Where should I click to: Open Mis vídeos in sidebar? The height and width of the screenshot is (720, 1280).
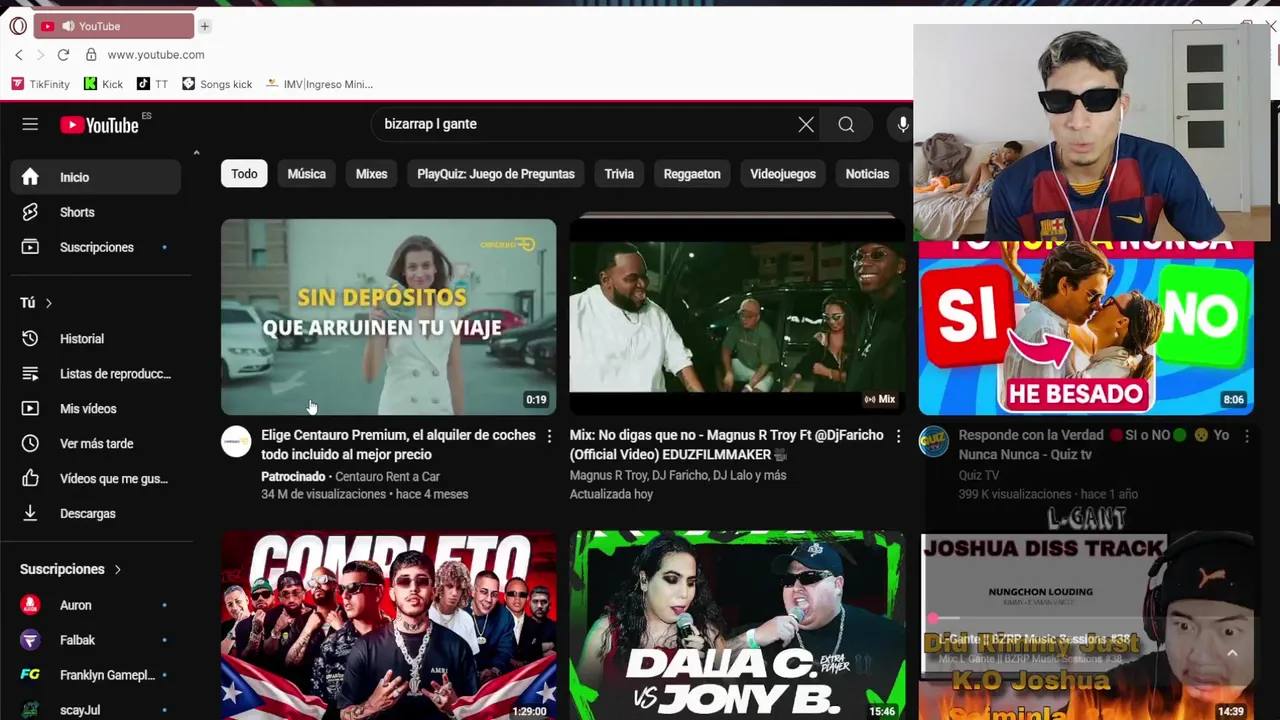click(96, 409)
